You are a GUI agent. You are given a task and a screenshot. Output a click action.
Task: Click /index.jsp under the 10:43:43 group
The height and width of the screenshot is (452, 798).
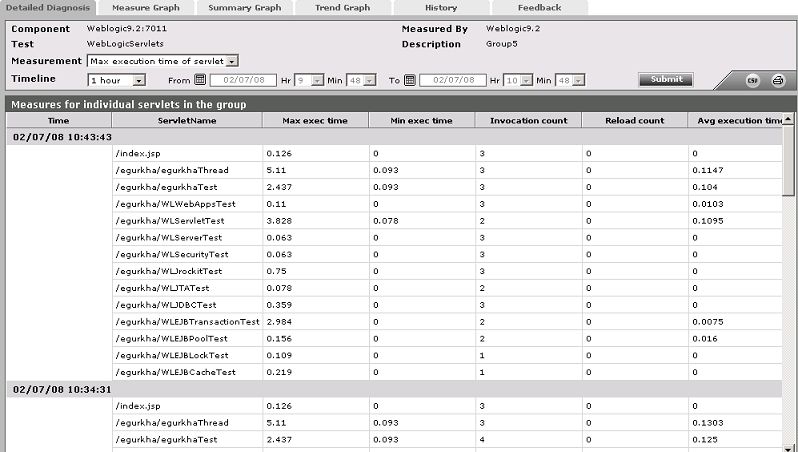(x=138, y=154)
